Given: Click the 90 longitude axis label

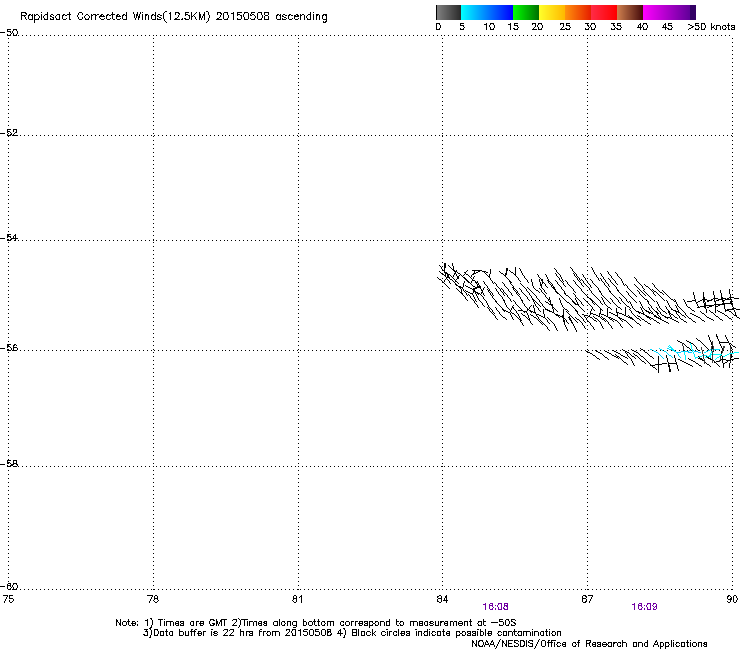Looking at the screenshot, I should 732,599.
